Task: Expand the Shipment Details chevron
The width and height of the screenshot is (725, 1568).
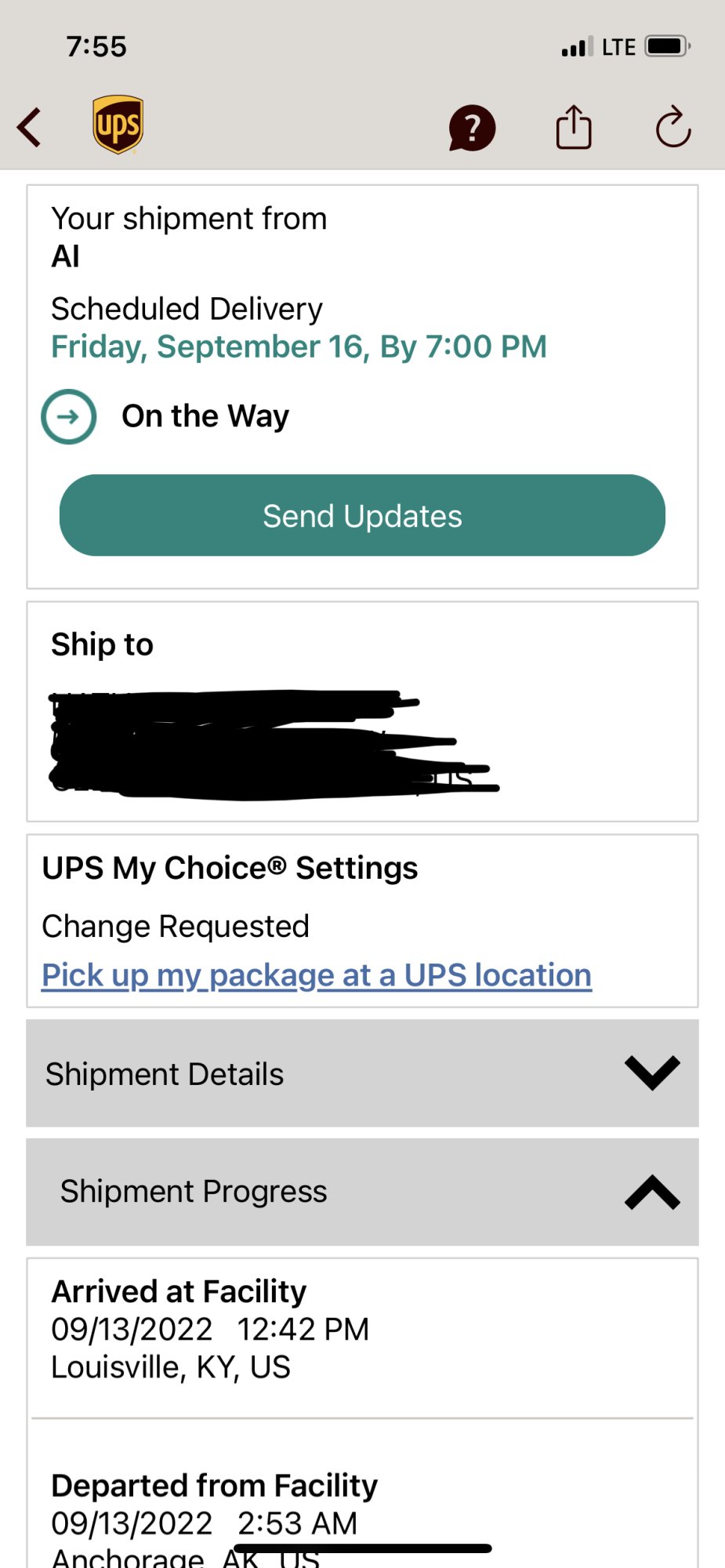Action: [652, 1073]
